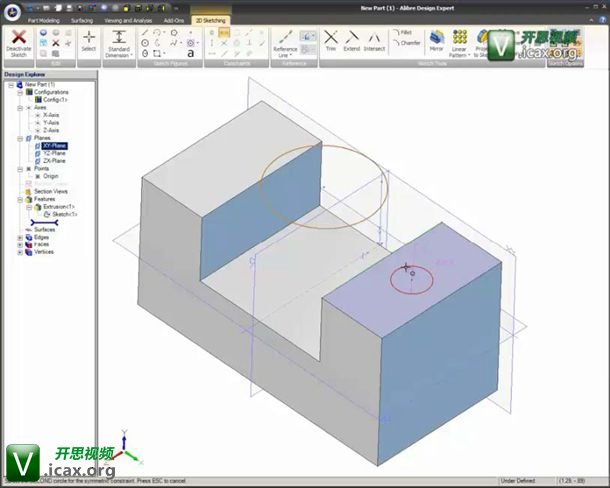
Task: Pick the Arc sketch tool
Action: point(157,33)
